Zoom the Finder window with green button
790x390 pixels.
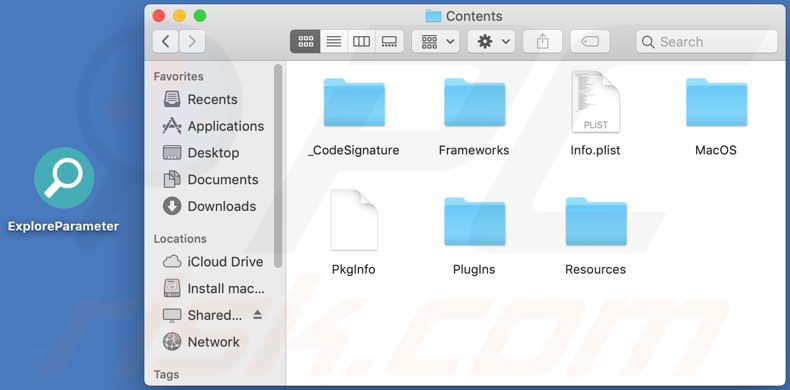(200, 16)
